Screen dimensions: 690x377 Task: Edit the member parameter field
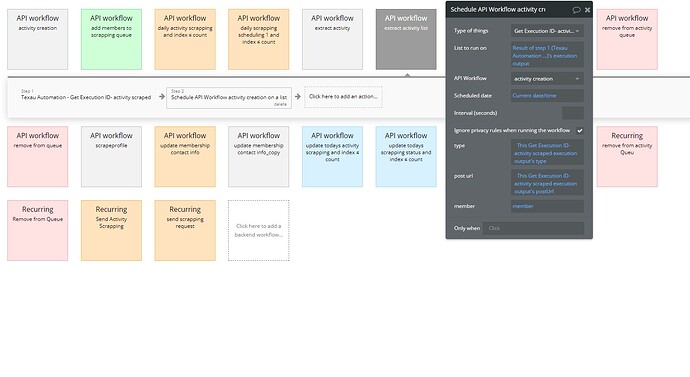click(547, 206)
